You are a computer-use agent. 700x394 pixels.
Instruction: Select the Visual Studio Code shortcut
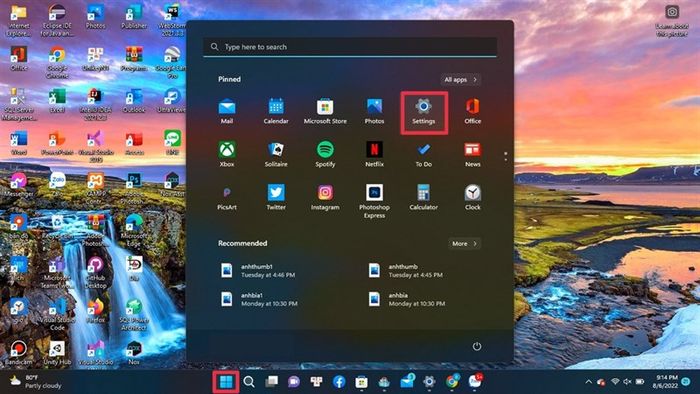pyautogui.click(x=57, y=315)
